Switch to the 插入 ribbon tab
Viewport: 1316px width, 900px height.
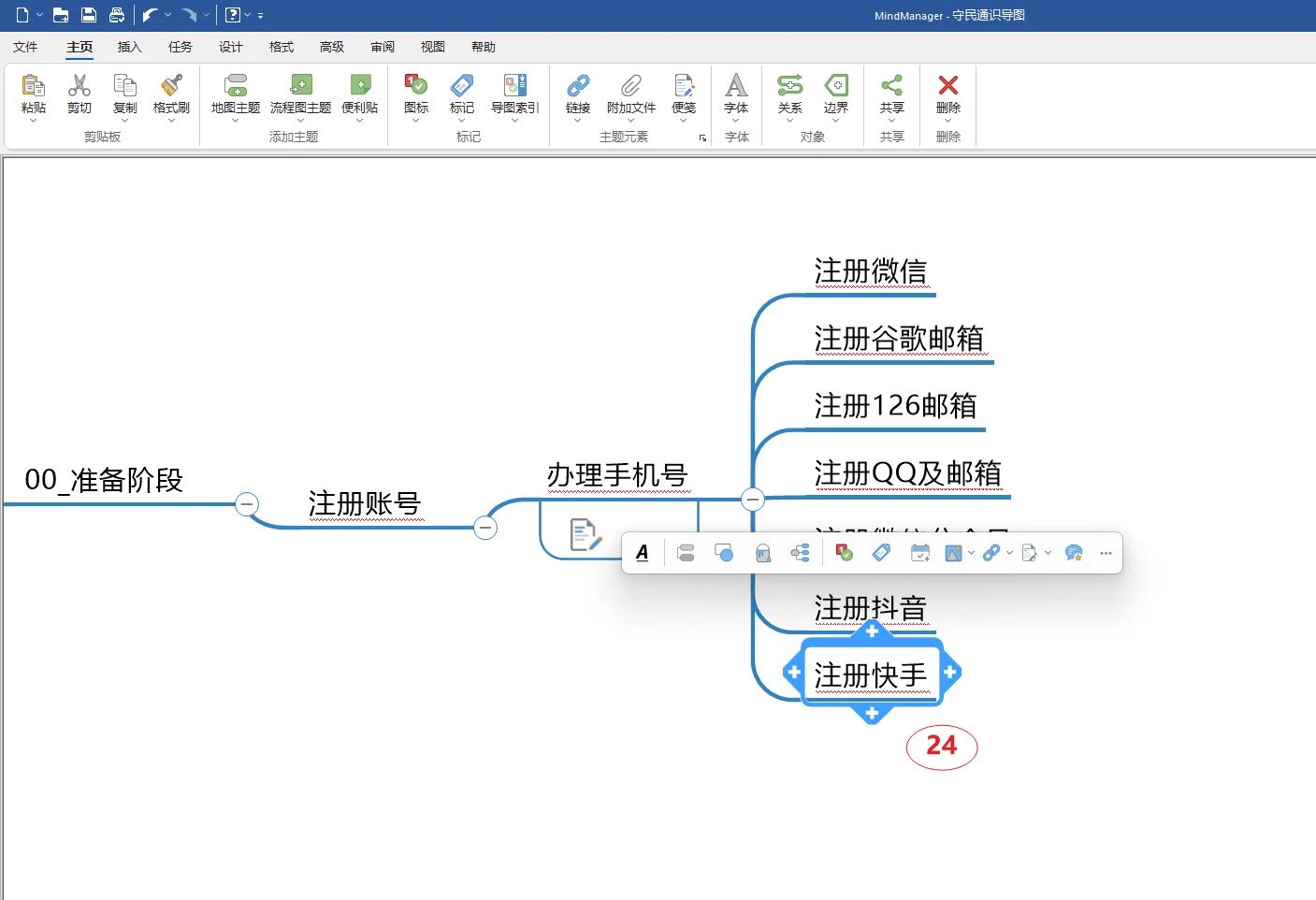pos(130,47)
